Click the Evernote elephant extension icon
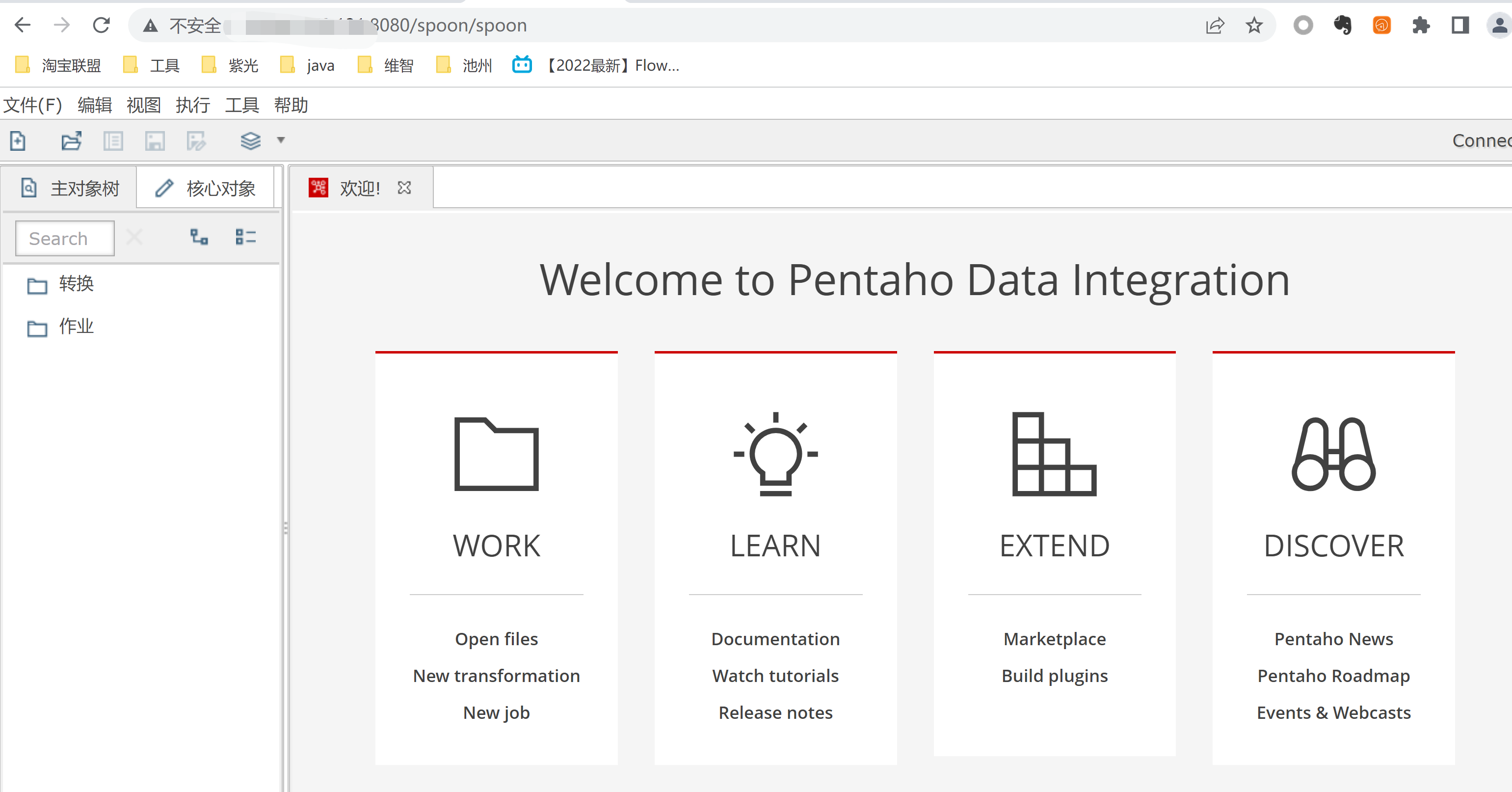 tap(1342, 25)
